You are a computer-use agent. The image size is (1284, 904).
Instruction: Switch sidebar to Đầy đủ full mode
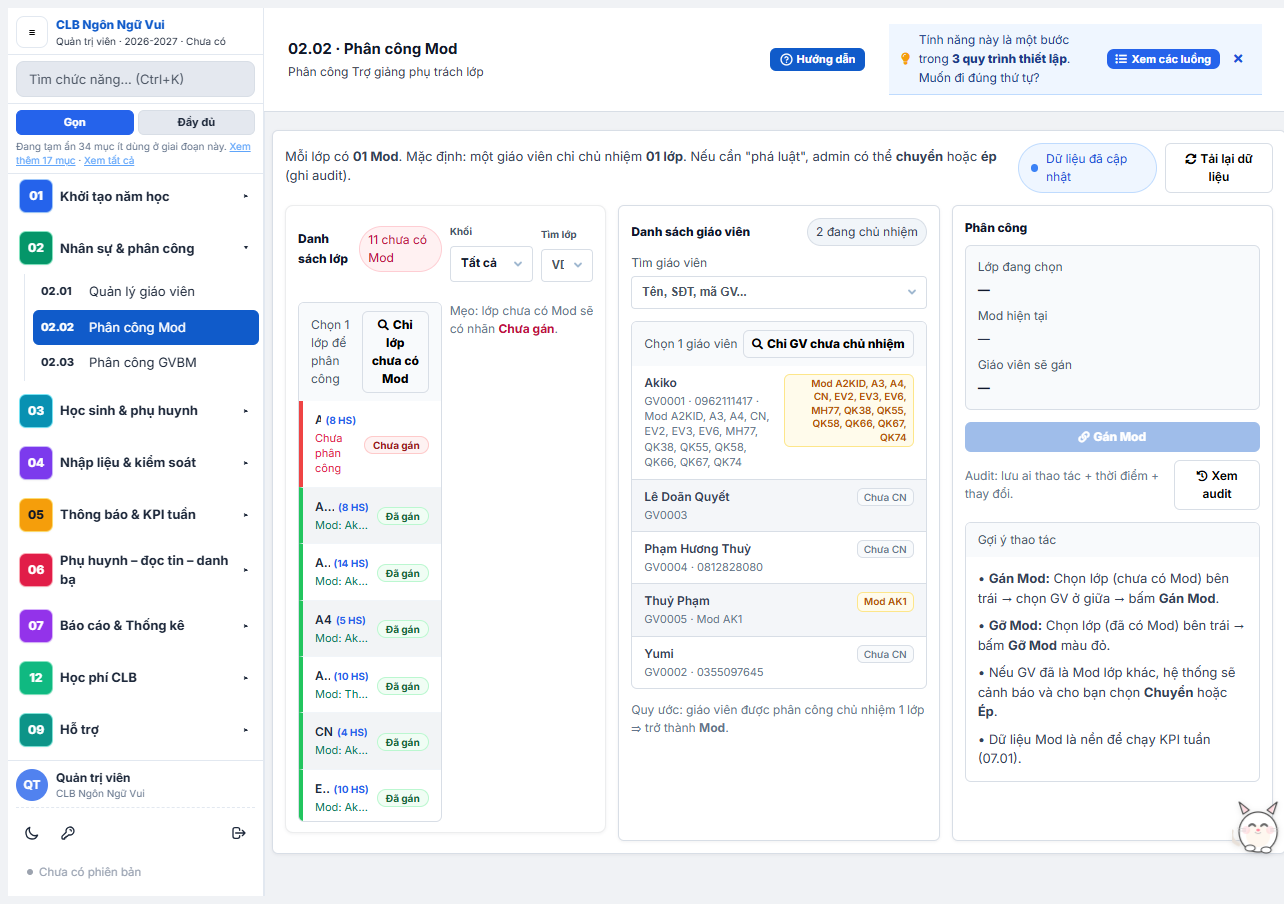[196, 122]
